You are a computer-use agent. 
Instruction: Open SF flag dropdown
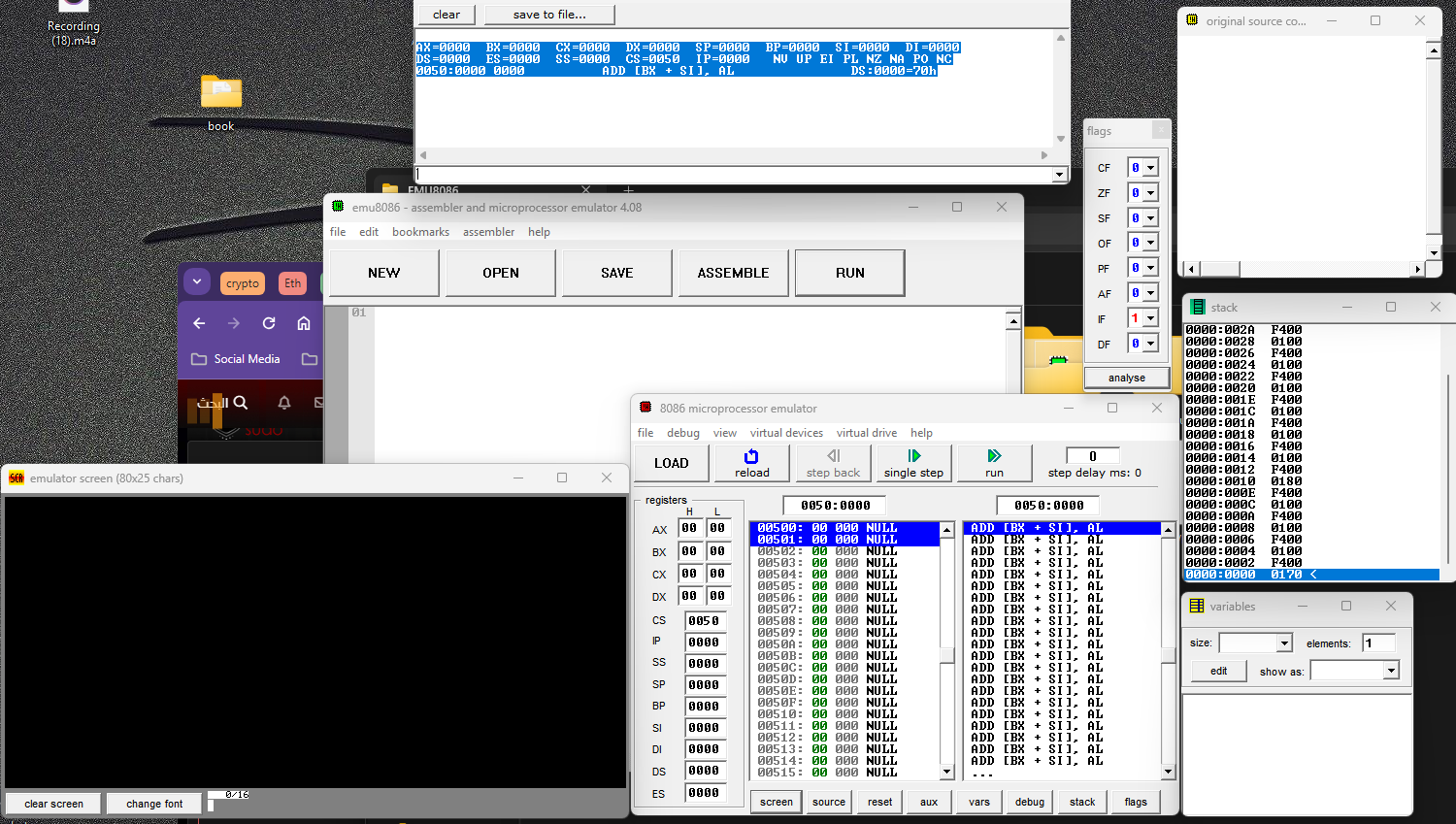click(1150, 218)
